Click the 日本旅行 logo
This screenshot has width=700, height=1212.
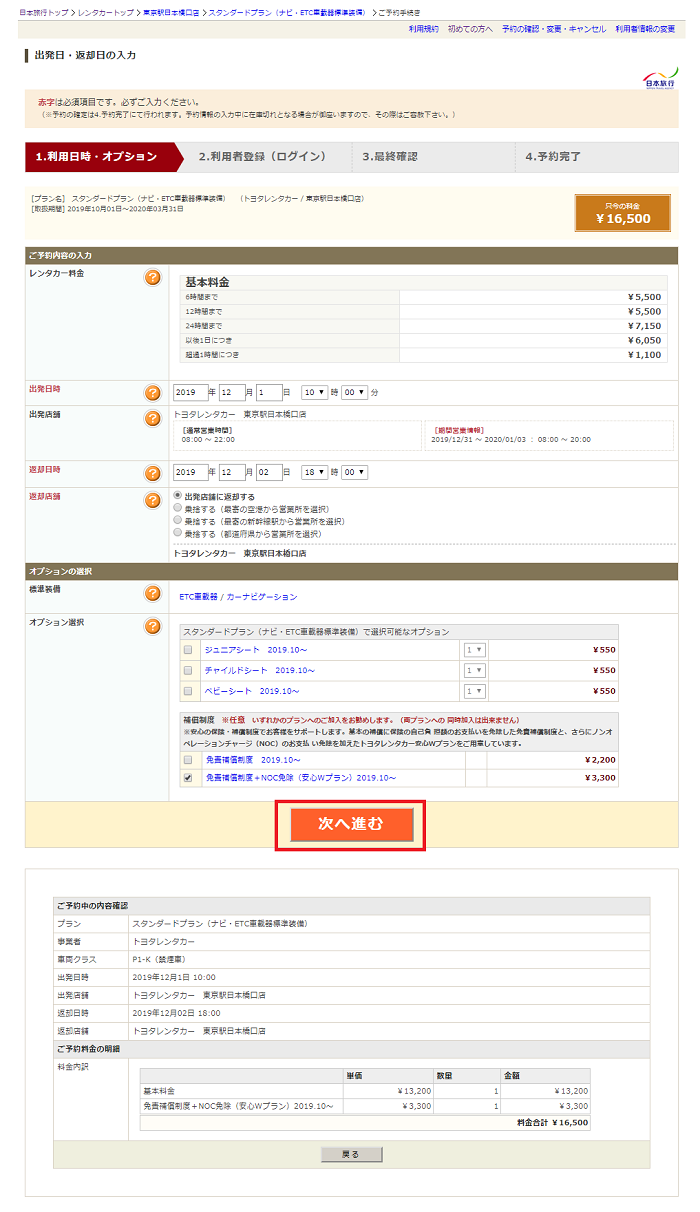[658, 79]
